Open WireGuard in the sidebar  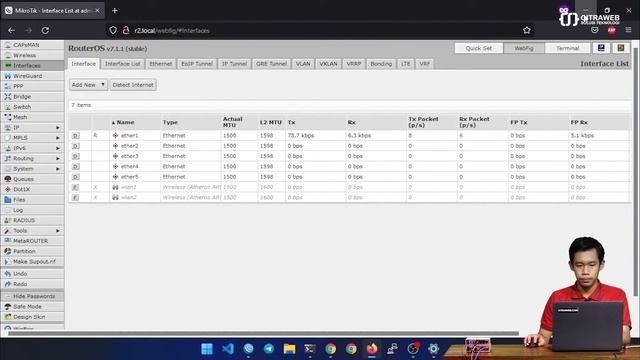pos(32,76)
